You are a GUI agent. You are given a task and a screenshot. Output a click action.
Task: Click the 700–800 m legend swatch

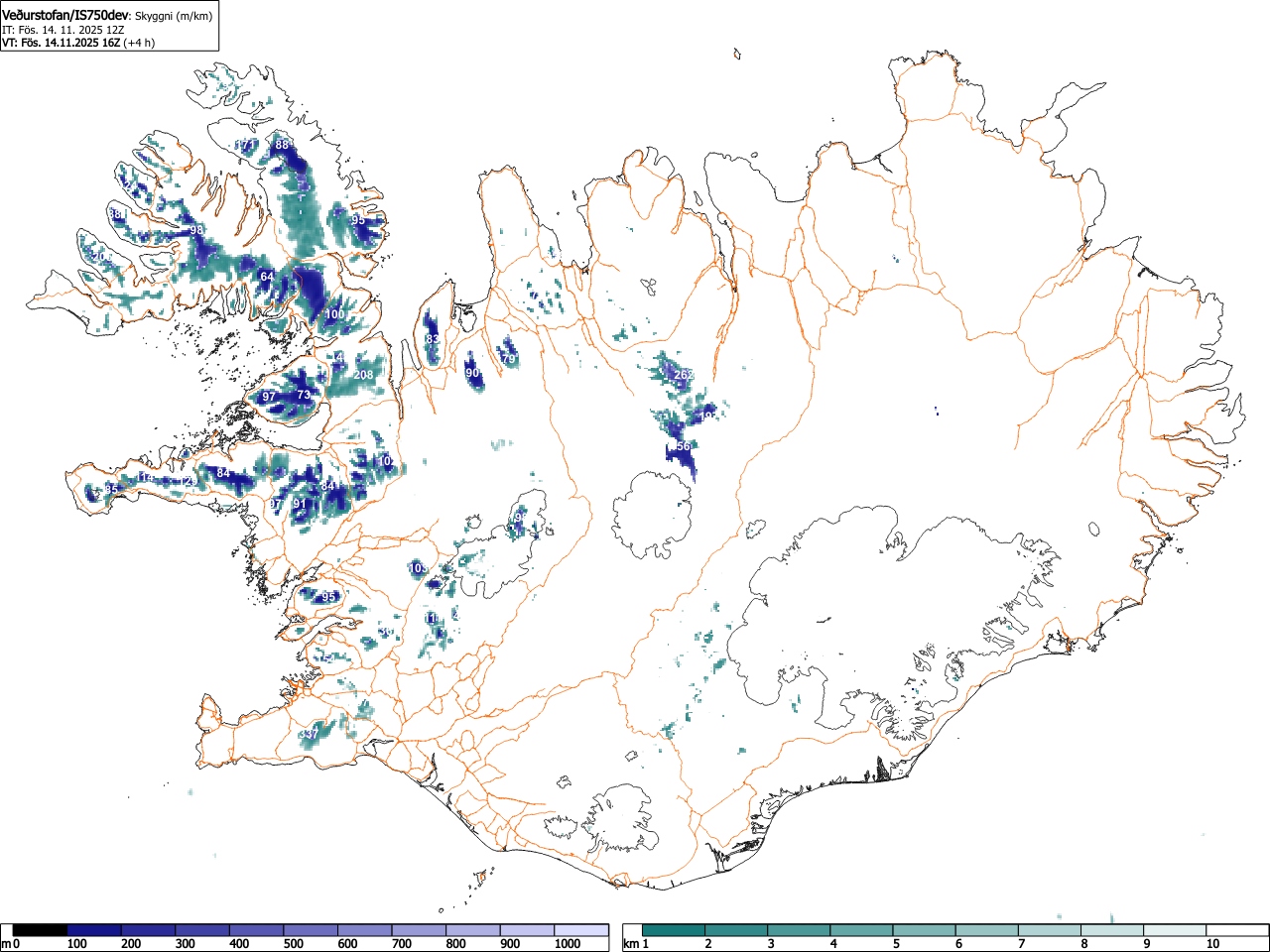[x=419, y=930]
